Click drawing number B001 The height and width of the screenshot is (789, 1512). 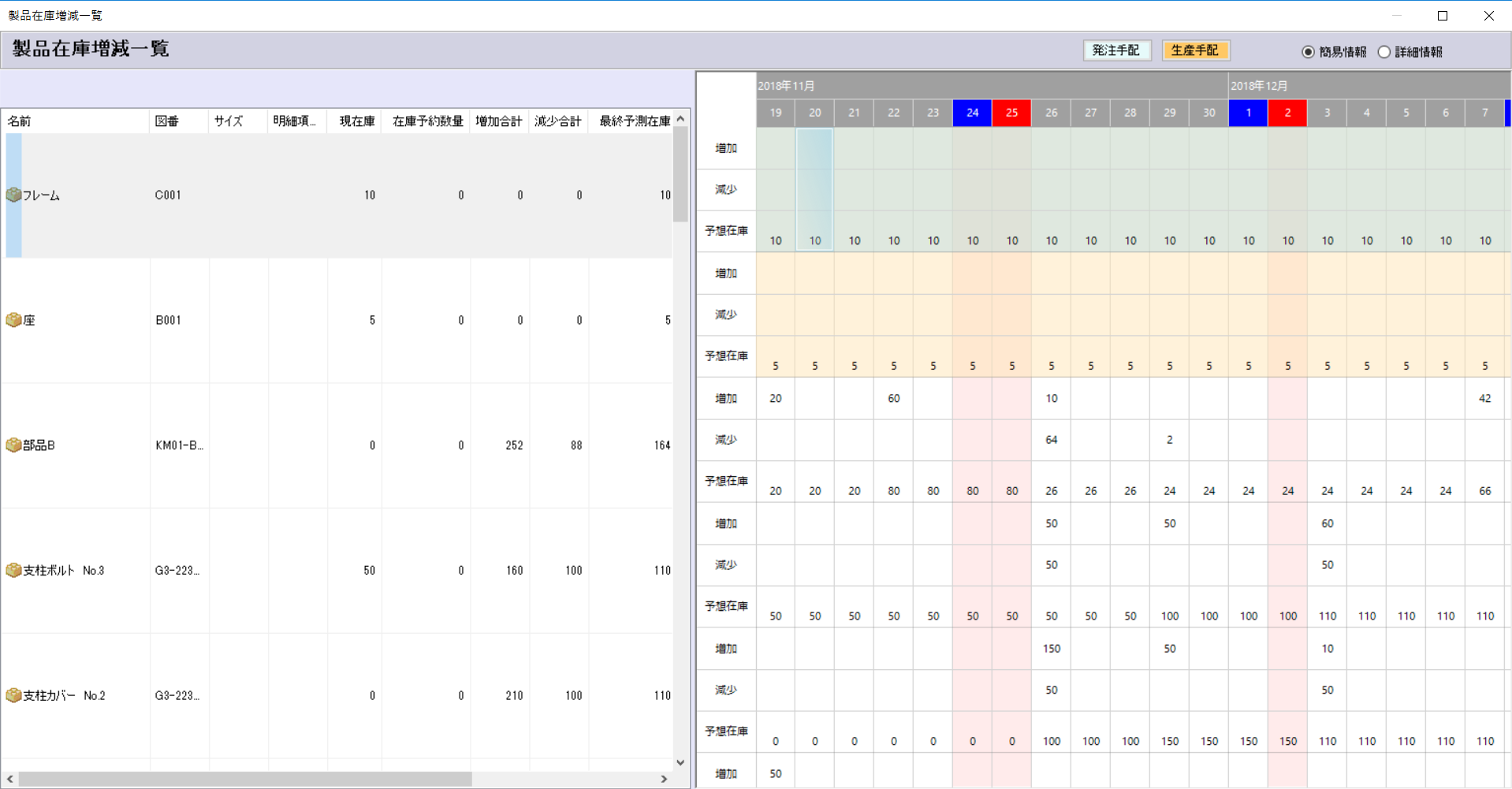click(168, 320)
